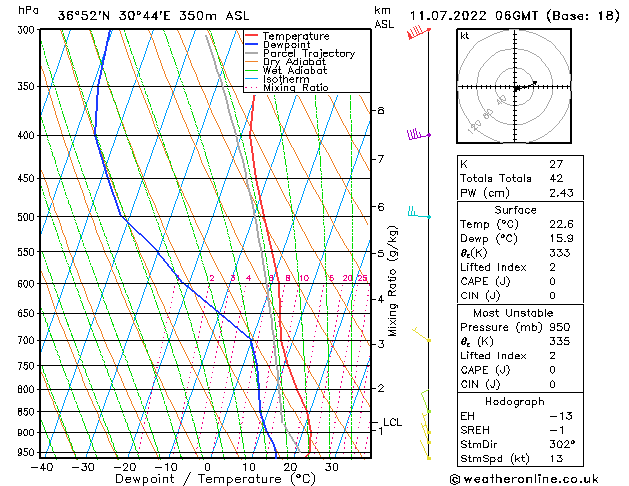Click the 'km ASL' altitude axis heading
This screenshot has height=486, width=629.
point(384,17)
